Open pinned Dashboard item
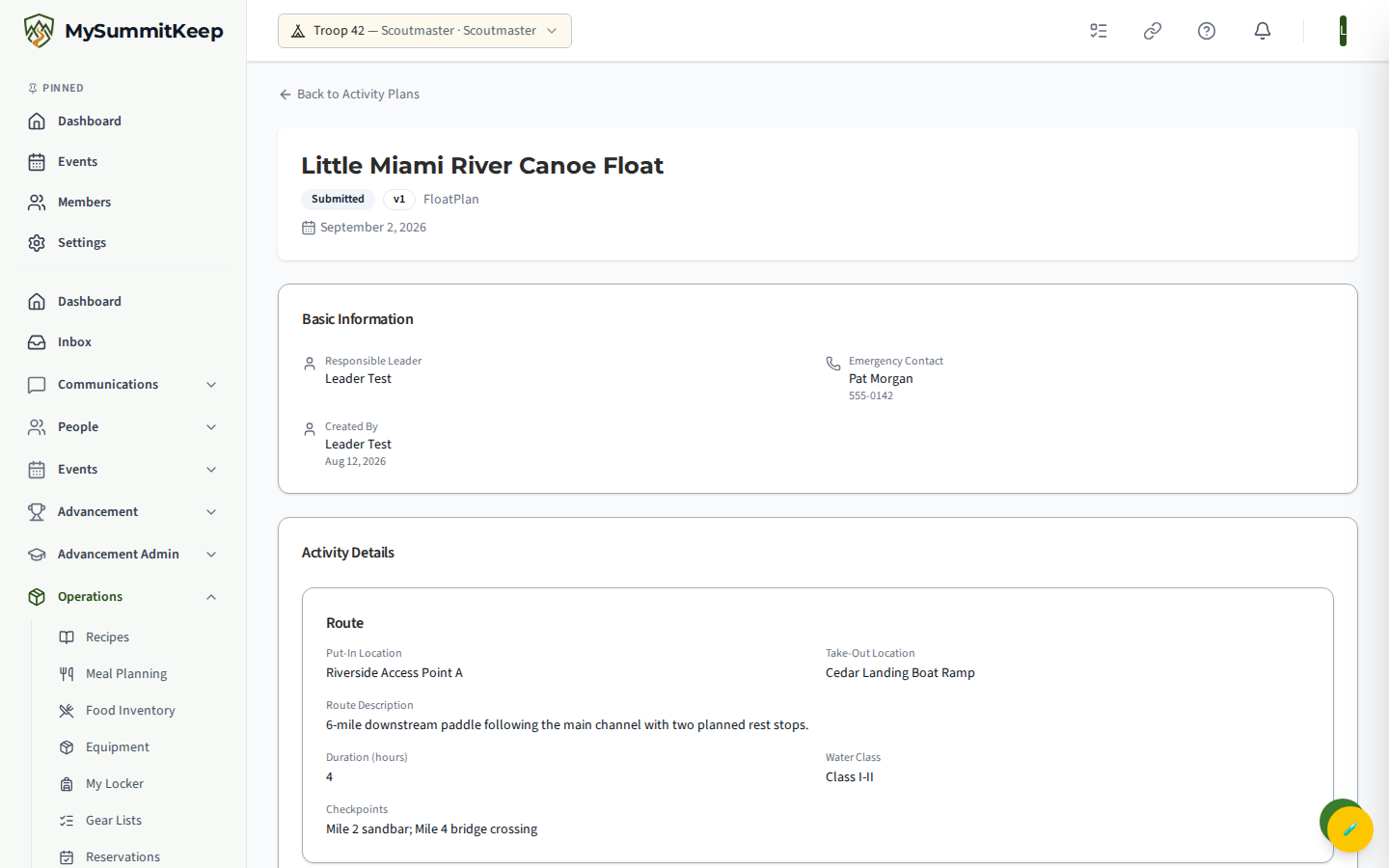The image size is (1389, 868). coord(123,121)
